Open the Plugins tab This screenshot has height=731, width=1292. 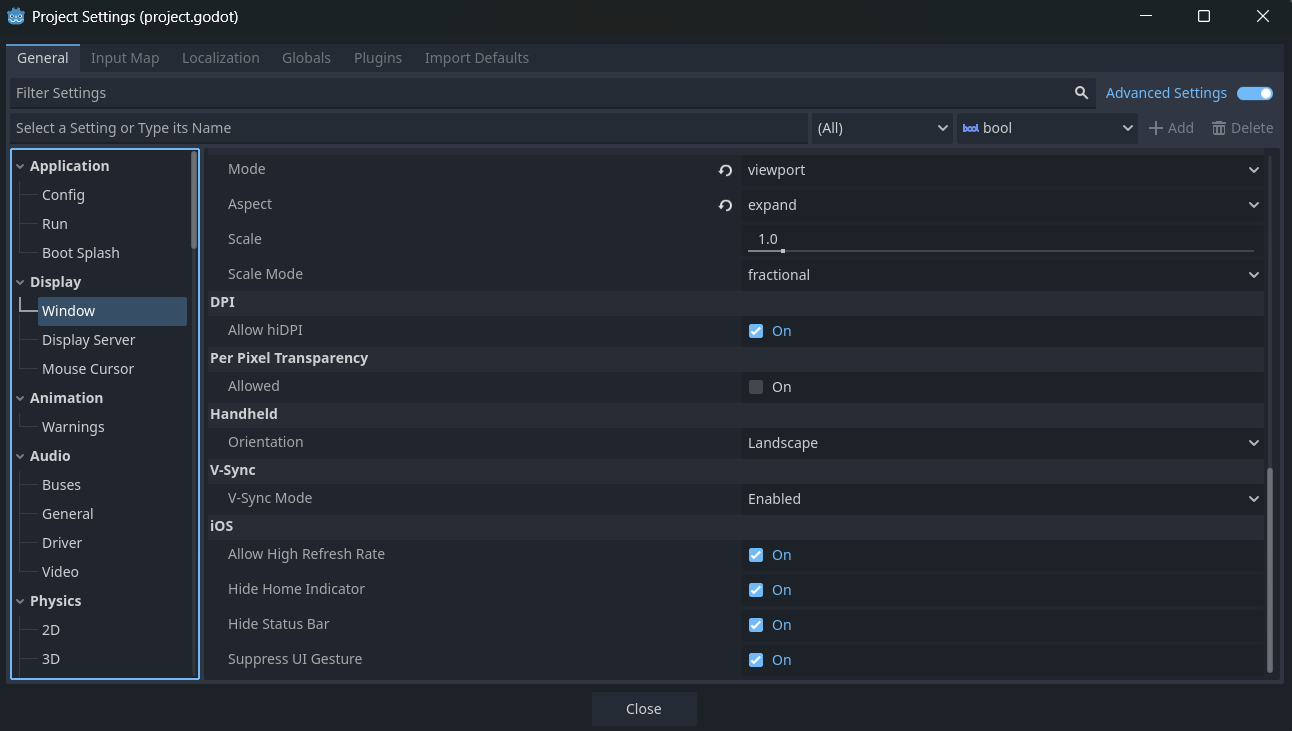tap(378, 58)
